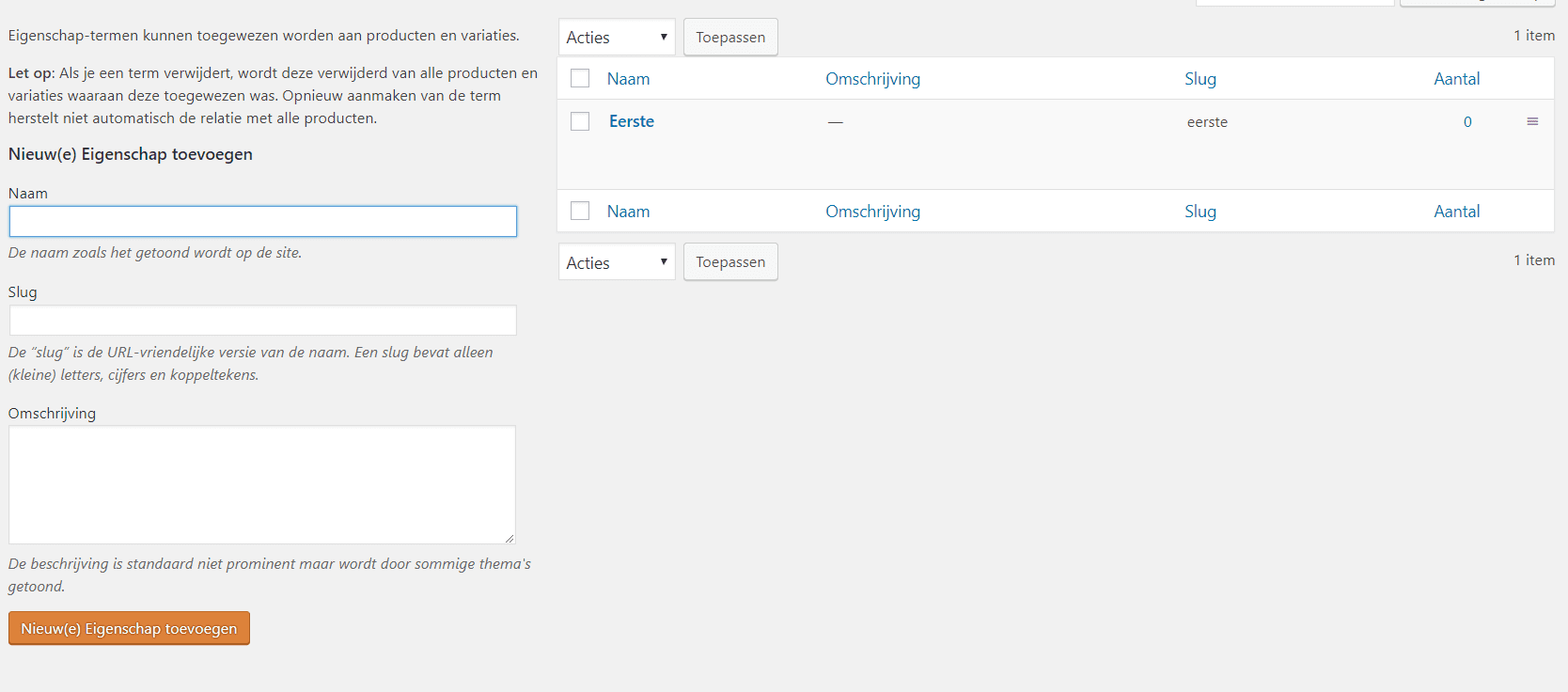
Task: Focus the Naam input field
Action: pyautogui.click(x=263, y=221)
